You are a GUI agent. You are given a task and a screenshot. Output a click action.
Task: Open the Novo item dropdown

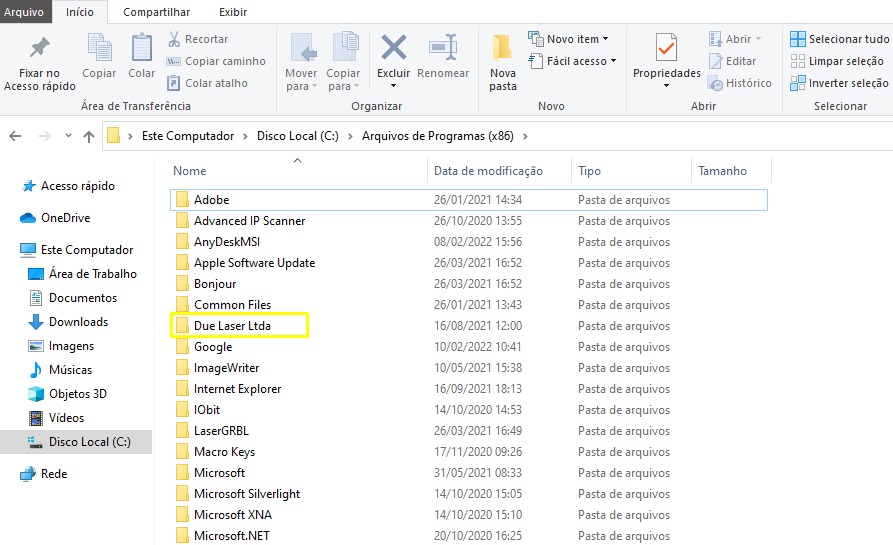coord(568,39)
